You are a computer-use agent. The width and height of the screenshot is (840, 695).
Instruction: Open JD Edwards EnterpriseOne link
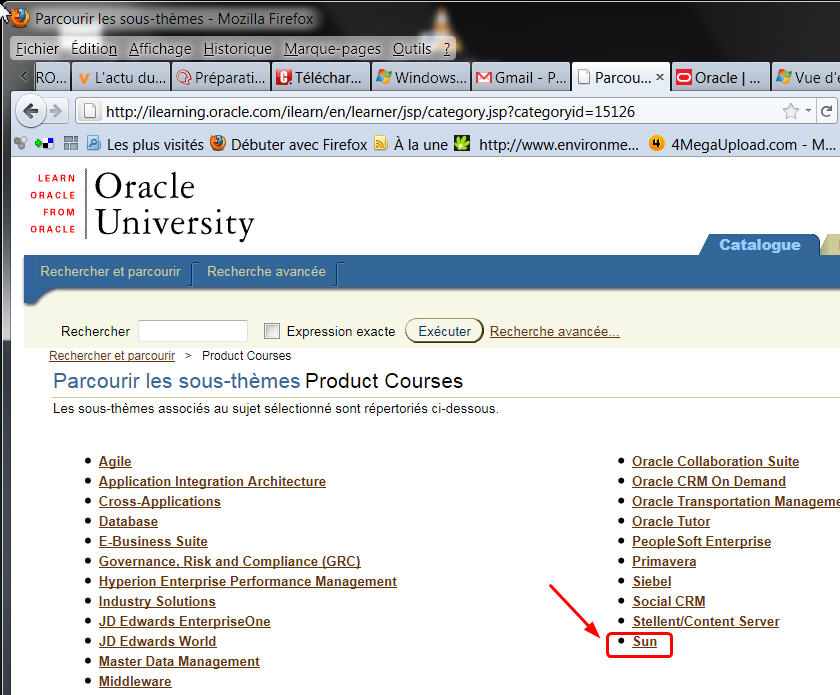[184, 621]
